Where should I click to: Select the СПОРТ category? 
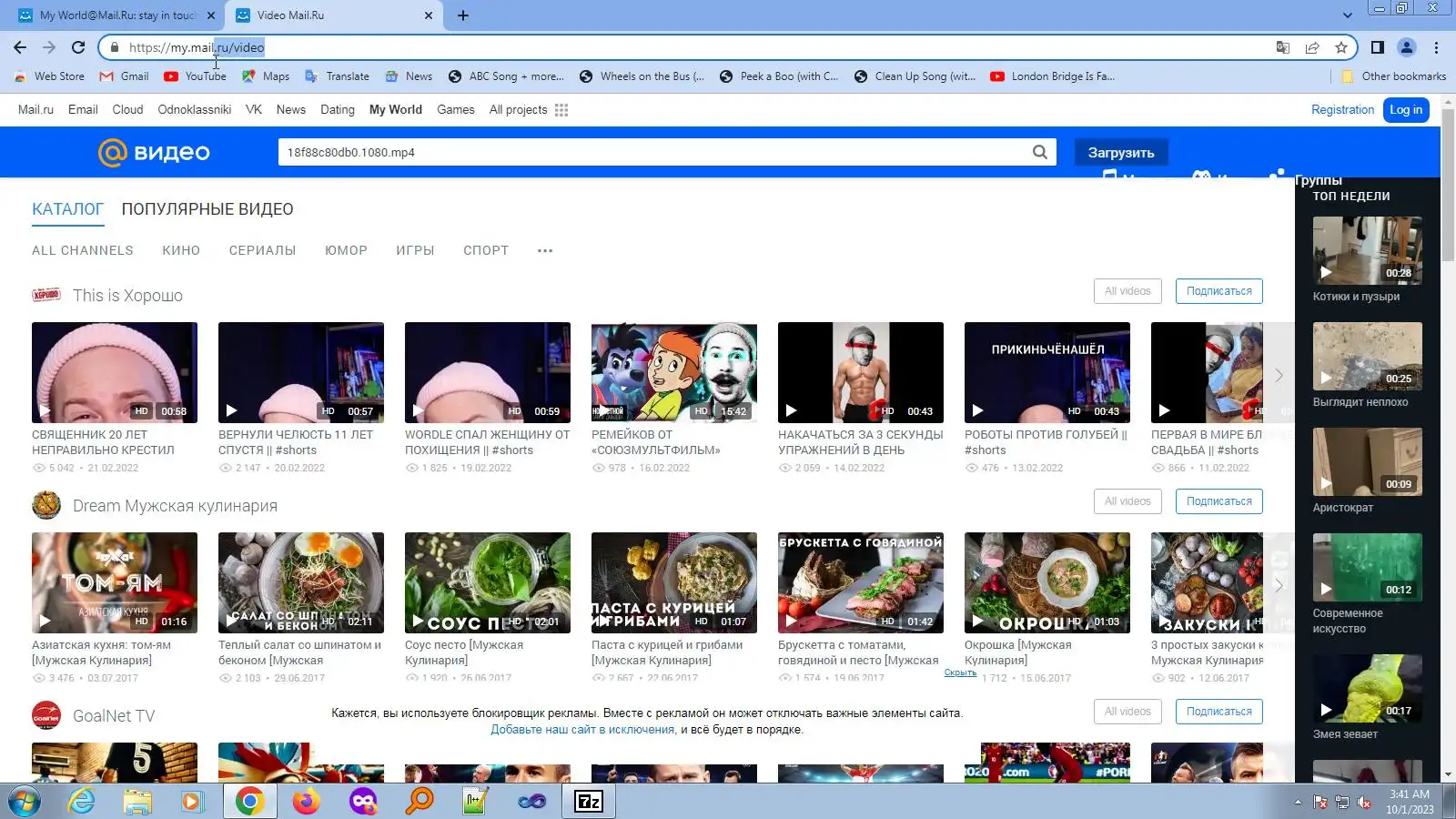tap(486, 250)
